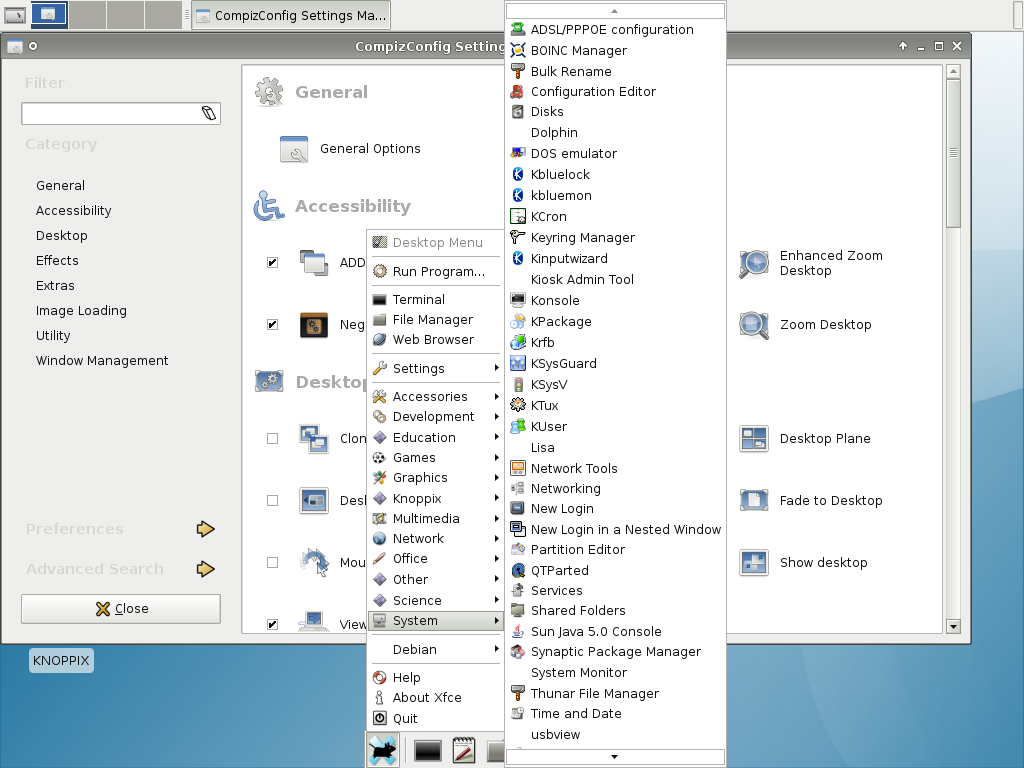Image resolution: width=1024 pixels, height=768 pixels.
Task: Open Keyring Manager from System submenu
Action: coord(615,238)
